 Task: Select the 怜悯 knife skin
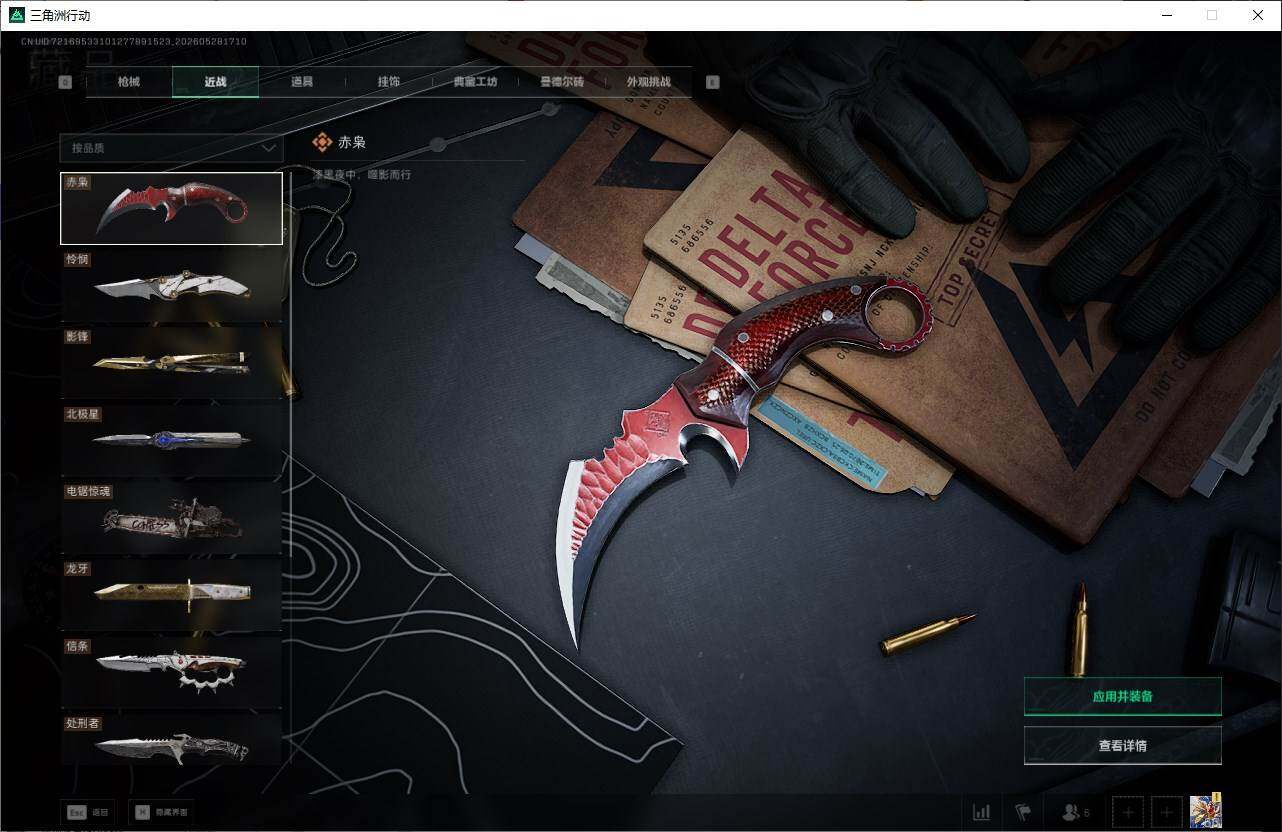pos(171,286)
